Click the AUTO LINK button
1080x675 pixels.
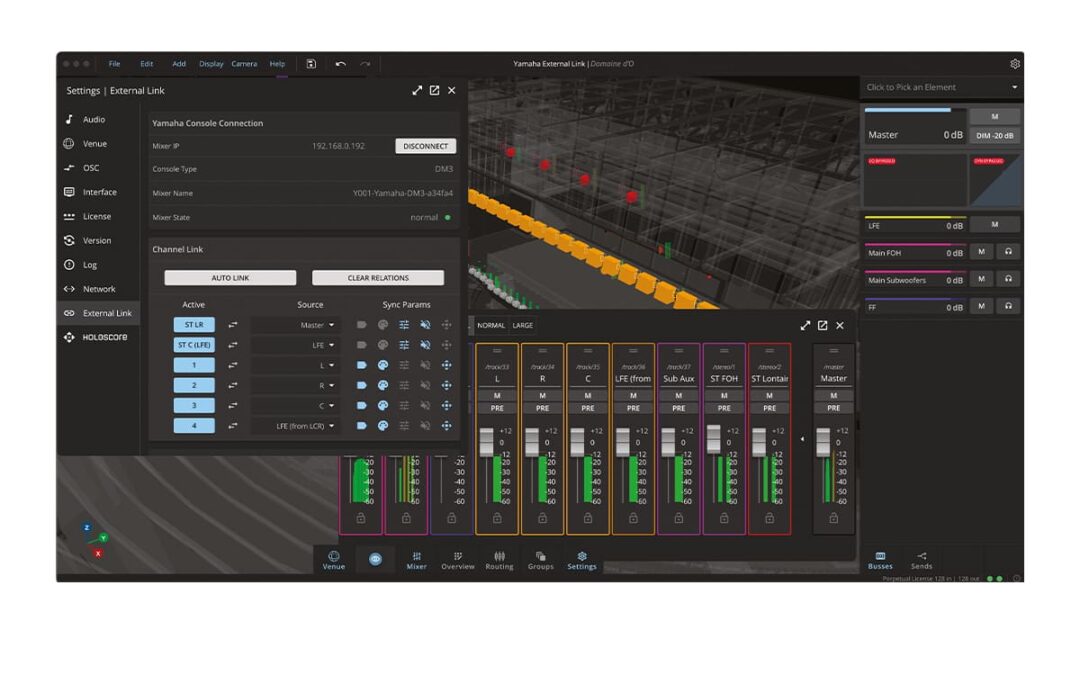click(x=230, y=278)
